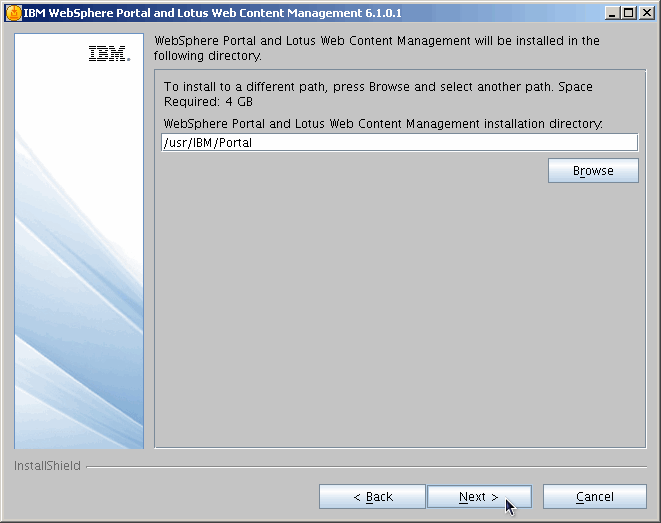Proceed with the Next button
Screen dimensions: 661x523
pos(478,497)
